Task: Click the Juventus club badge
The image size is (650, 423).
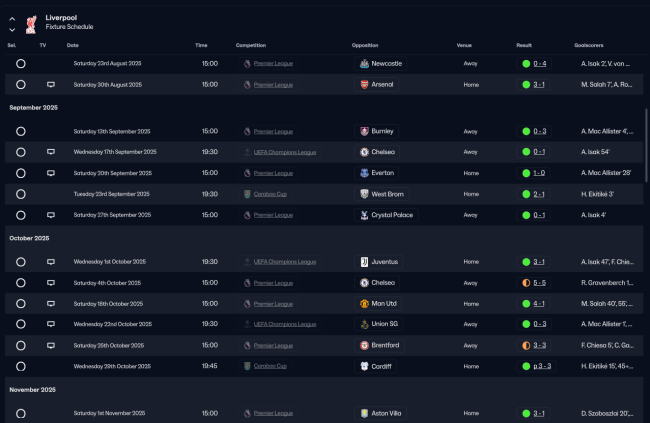Action: point(363,262)
